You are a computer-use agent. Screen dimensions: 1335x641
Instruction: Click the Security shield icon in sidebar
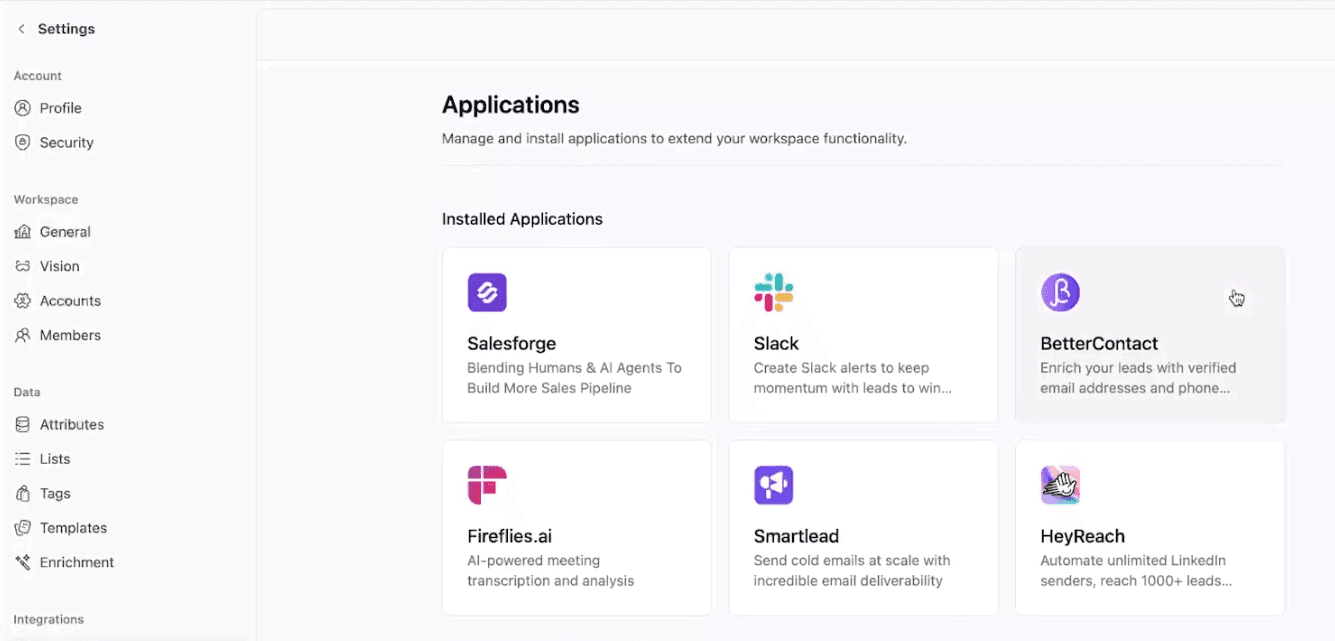coord(23,142)
